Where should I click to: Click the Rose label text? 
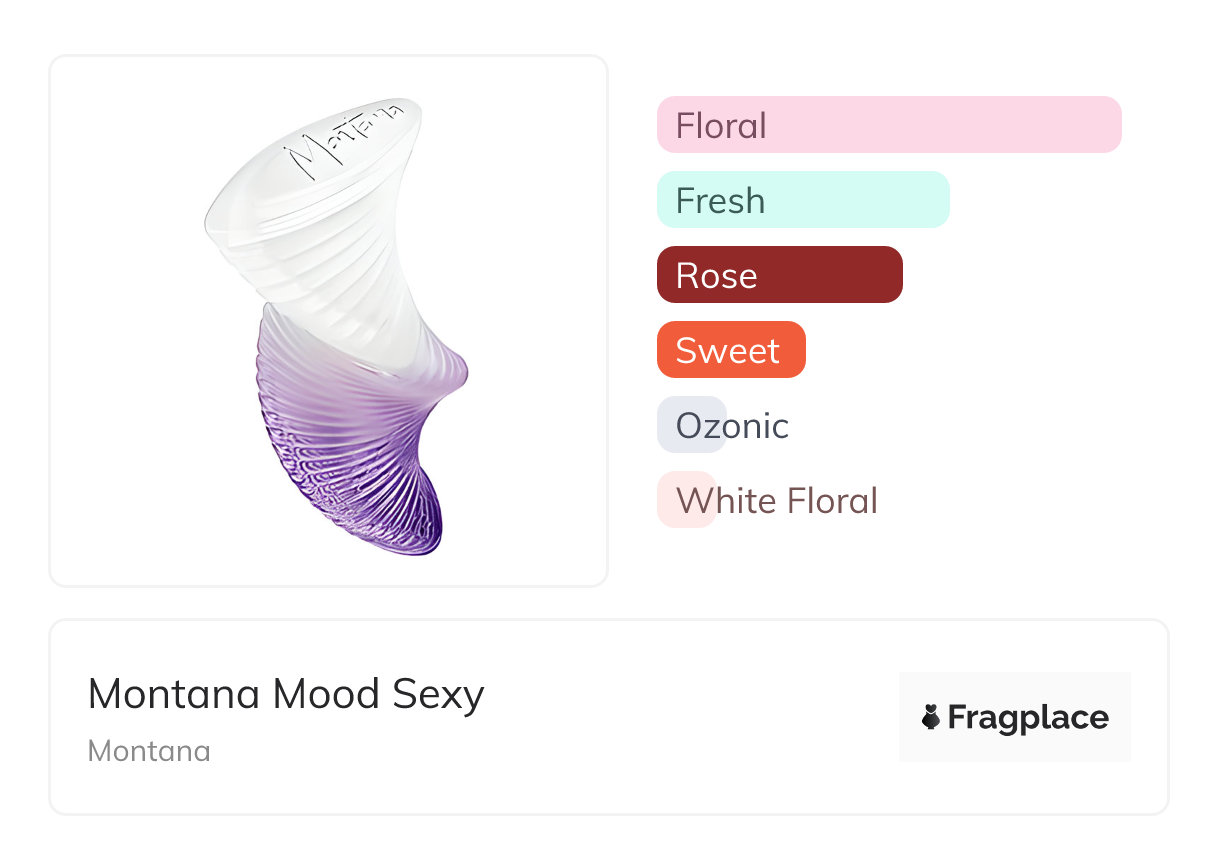pos(716,276)
